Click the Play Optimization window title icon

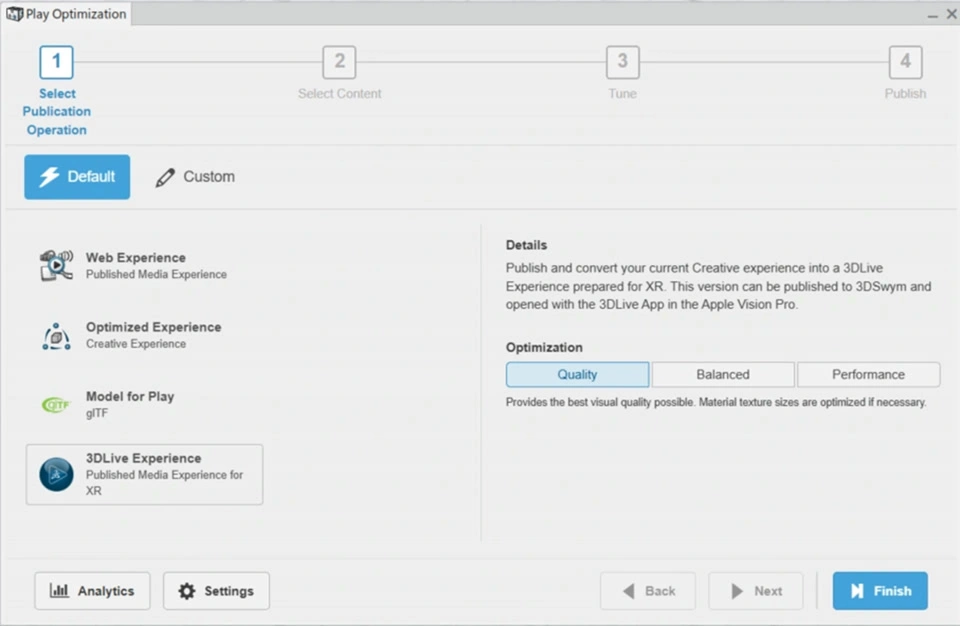[14, 14]
